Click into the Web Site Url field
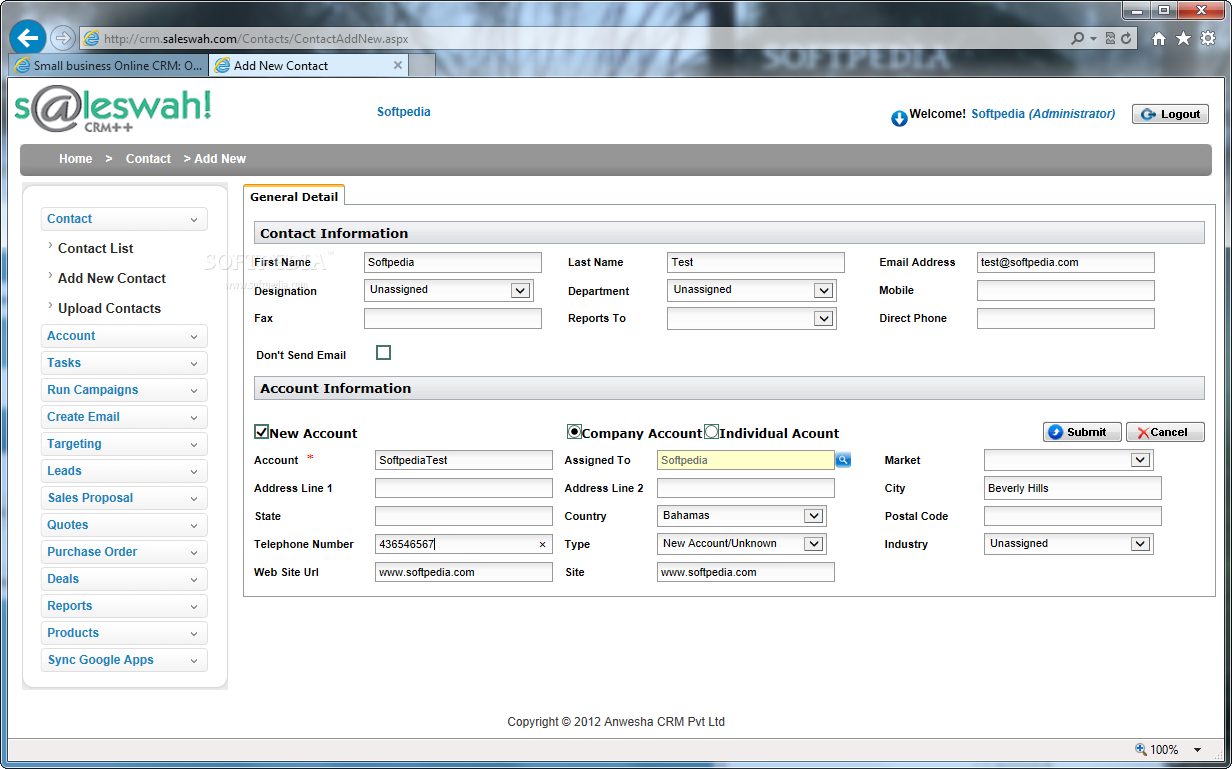Viewport: 1232px width, 769px height. click(x=464, y=572)
